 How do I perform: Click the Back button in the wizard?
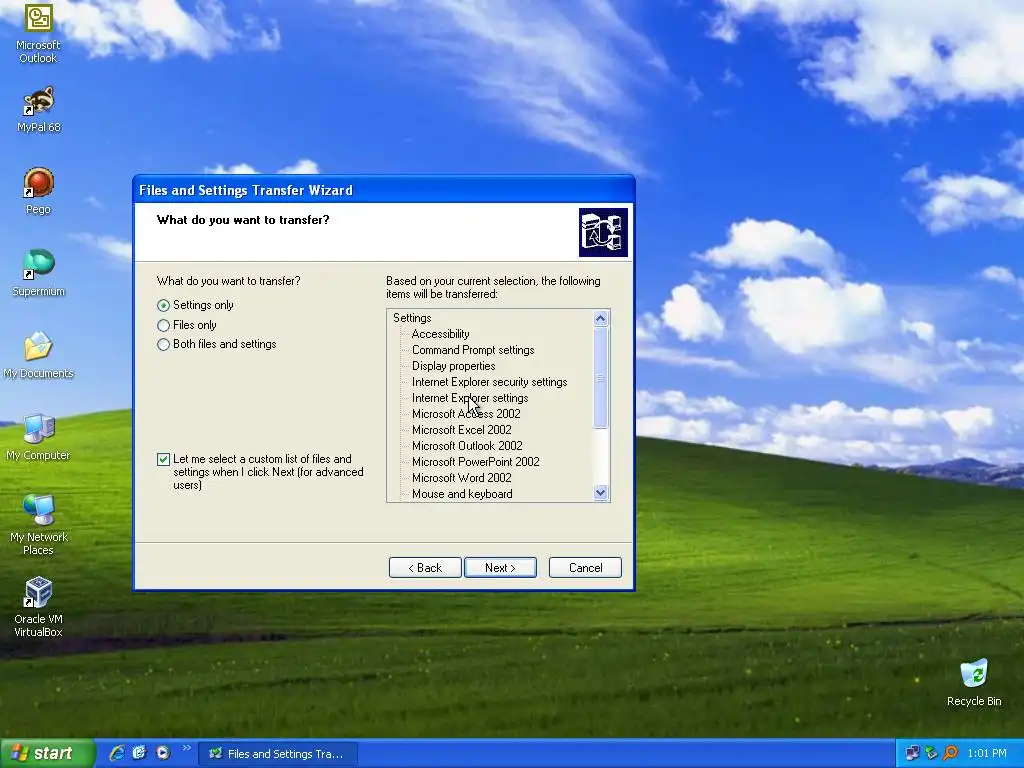pos(425,568)
